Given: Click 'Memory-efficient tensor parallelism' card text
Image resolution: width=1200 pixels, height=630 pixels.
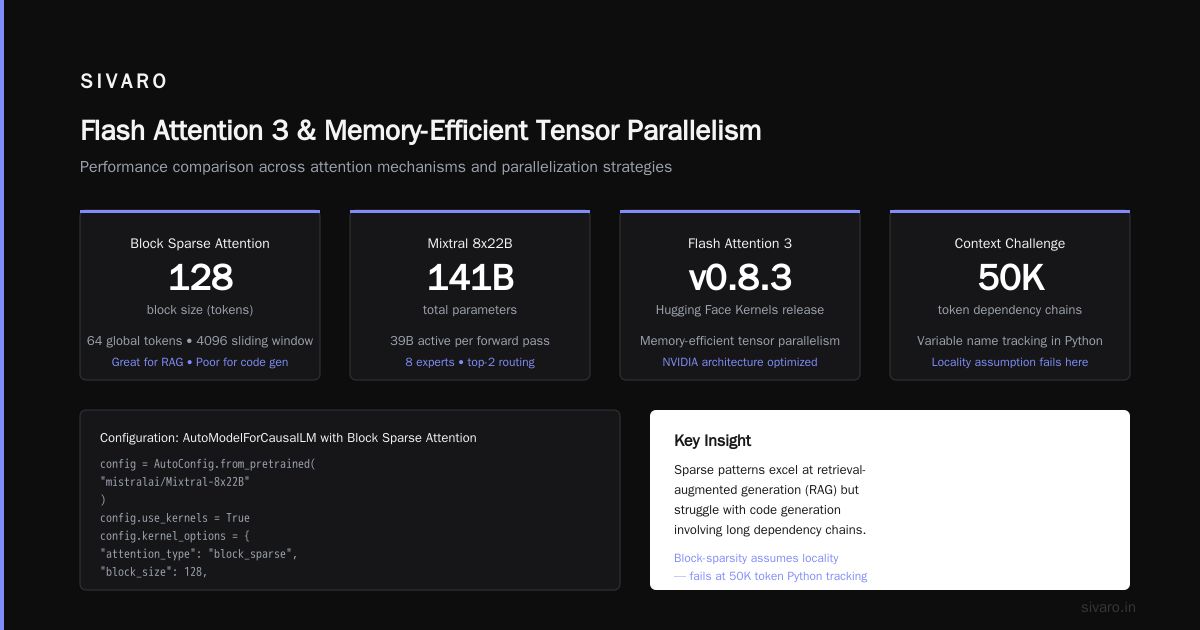Looking at the screenshot, I should click(x=740, y=341).
